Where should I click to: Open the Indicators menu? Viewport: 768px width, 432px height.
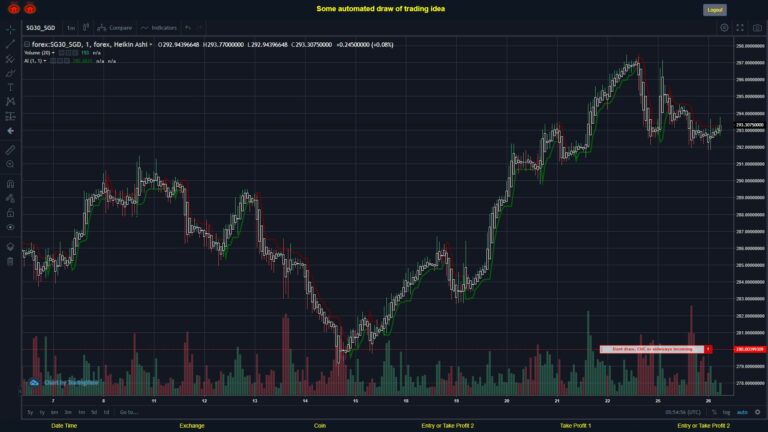pyautogui.click(x=159, y=28)
